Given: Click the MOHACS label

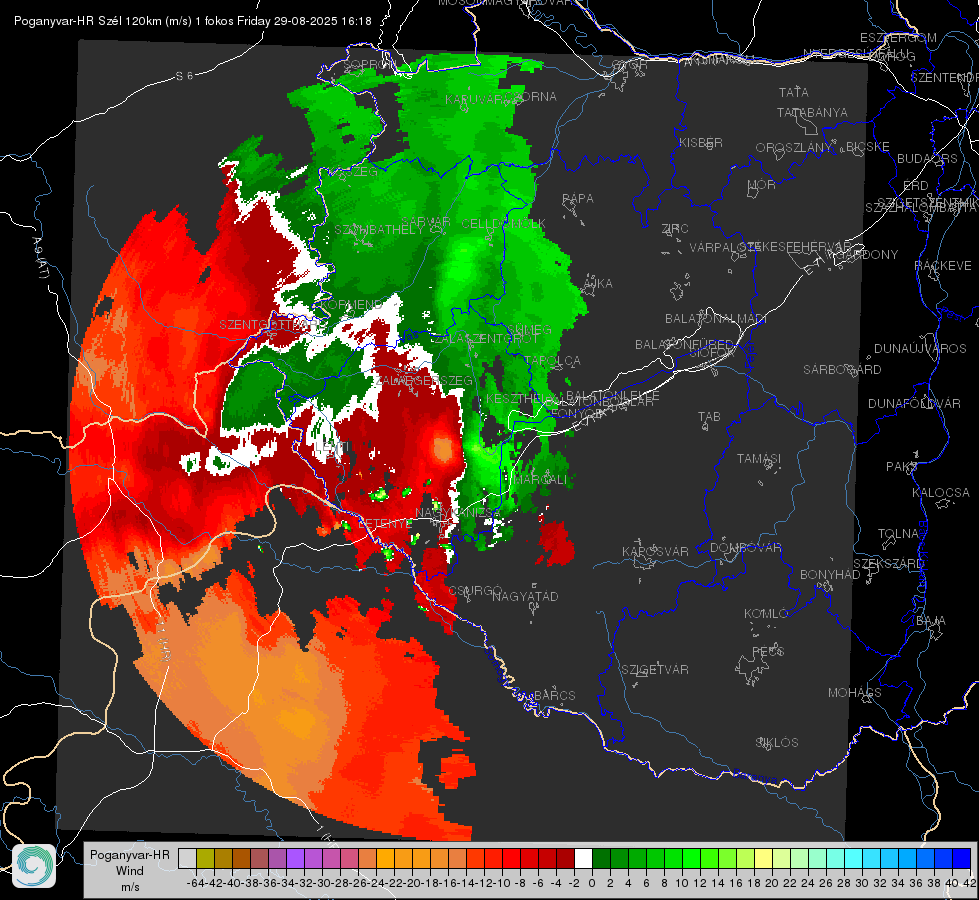Looking at the screenshot, I should click(x=855, y=693).
